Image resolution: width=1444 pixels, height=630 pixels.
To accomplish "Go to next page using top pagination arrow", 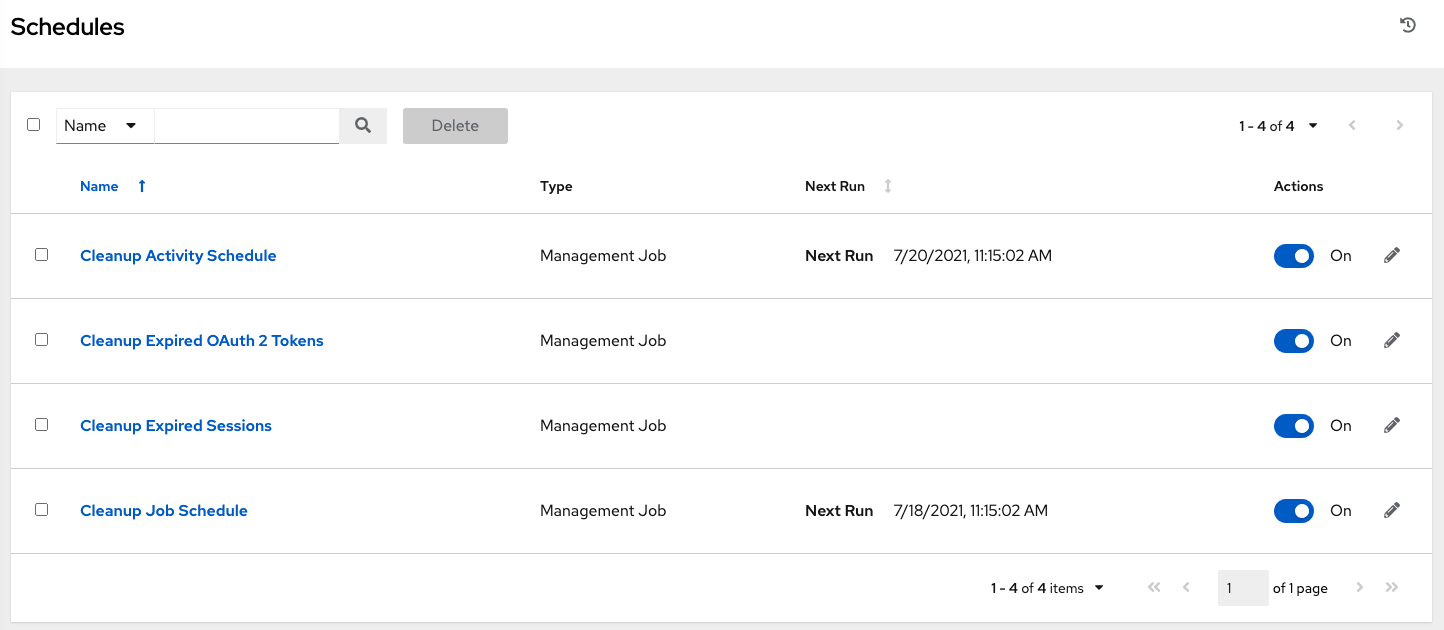I will 1399,125.
